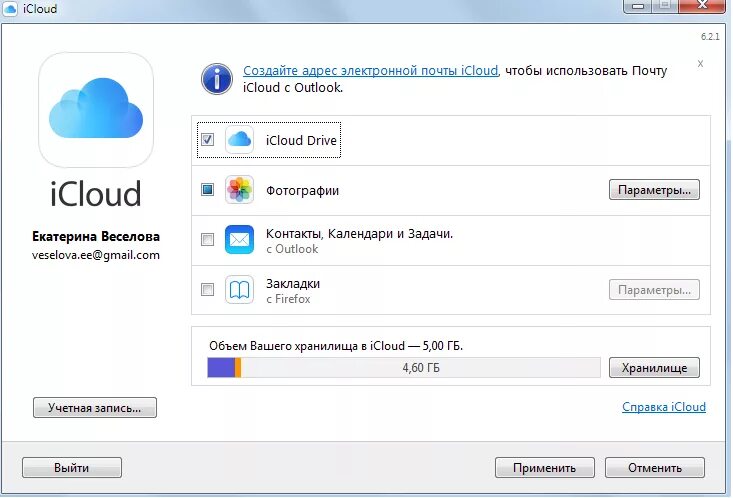This screenshot has width=733, height=498.
Task: Click the с Firefox subtitle
Action: point(288,299)
